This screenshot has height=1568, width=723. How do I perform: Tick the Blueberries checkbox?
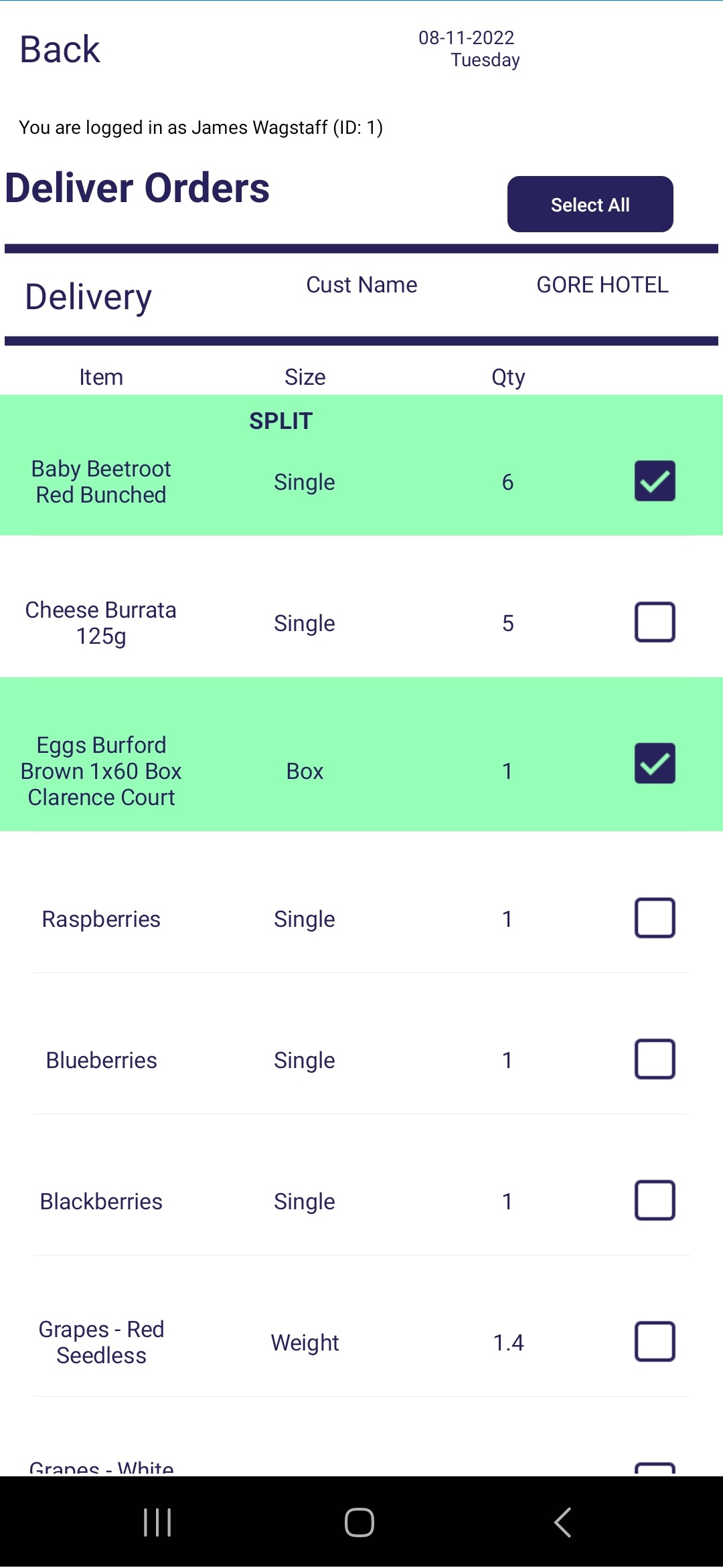point(655,1059)
